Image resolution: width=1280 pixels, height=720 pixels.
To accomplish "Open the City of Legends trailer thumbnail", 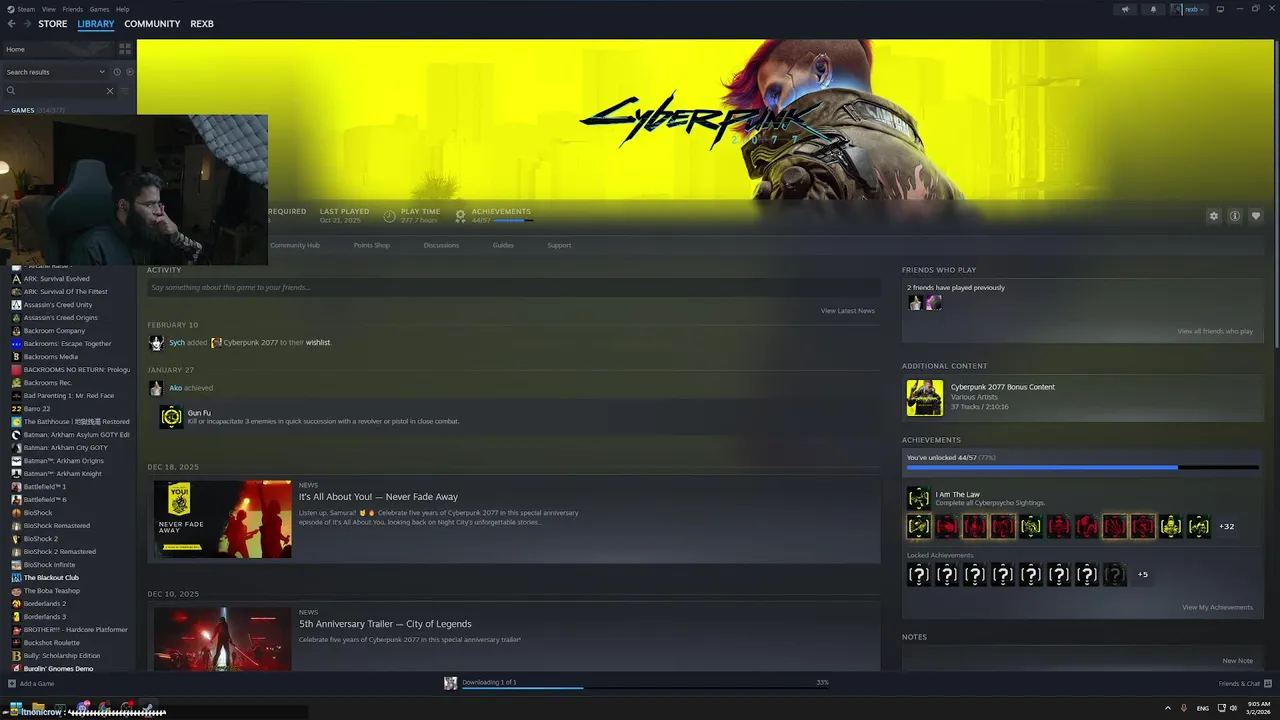I will click(x=223, y=639).
